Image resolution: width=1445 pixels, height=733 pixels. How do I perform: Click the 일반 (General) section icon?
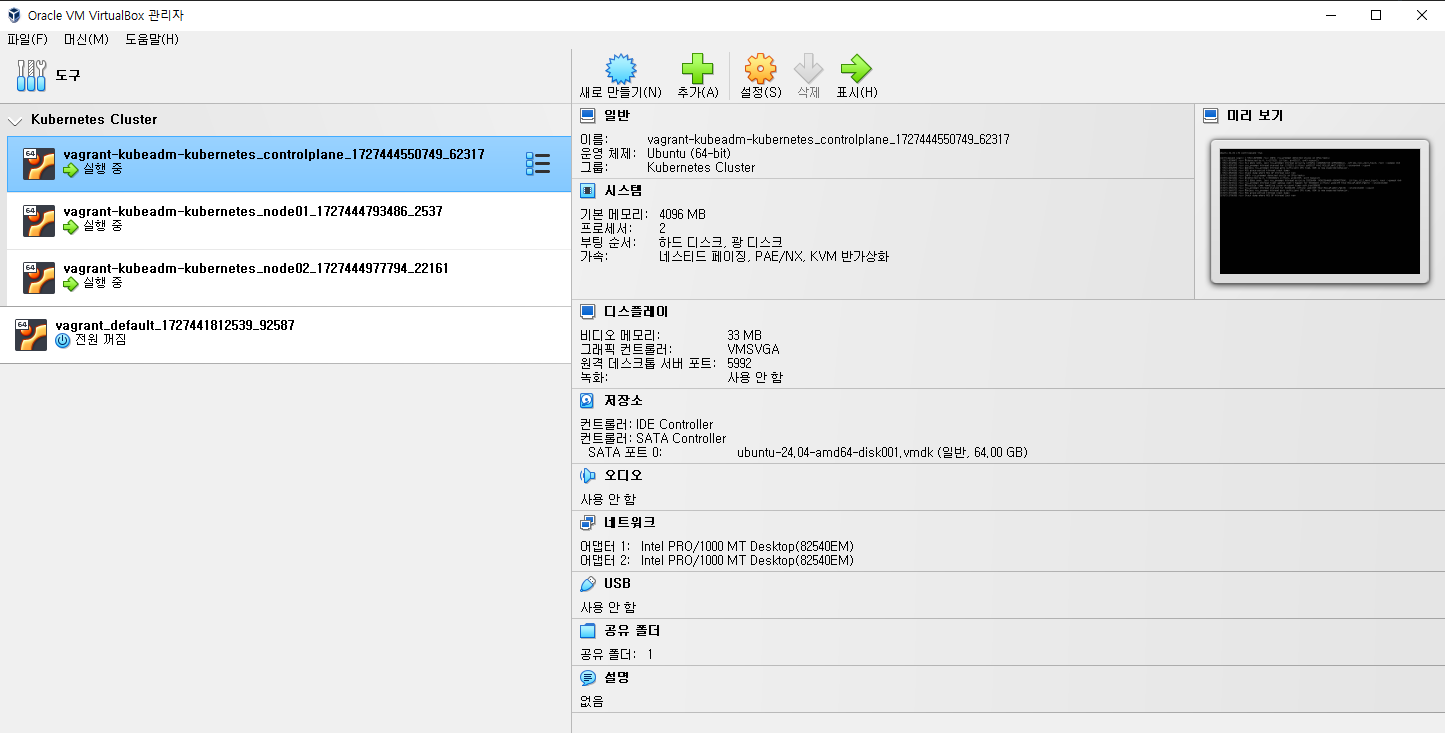(x=588, y=116)
